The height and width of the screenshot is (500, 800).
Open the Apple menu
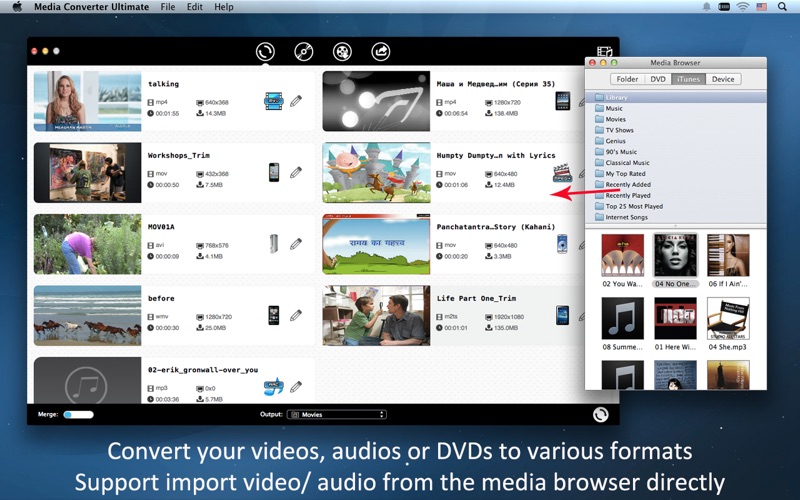coord(17,7)
